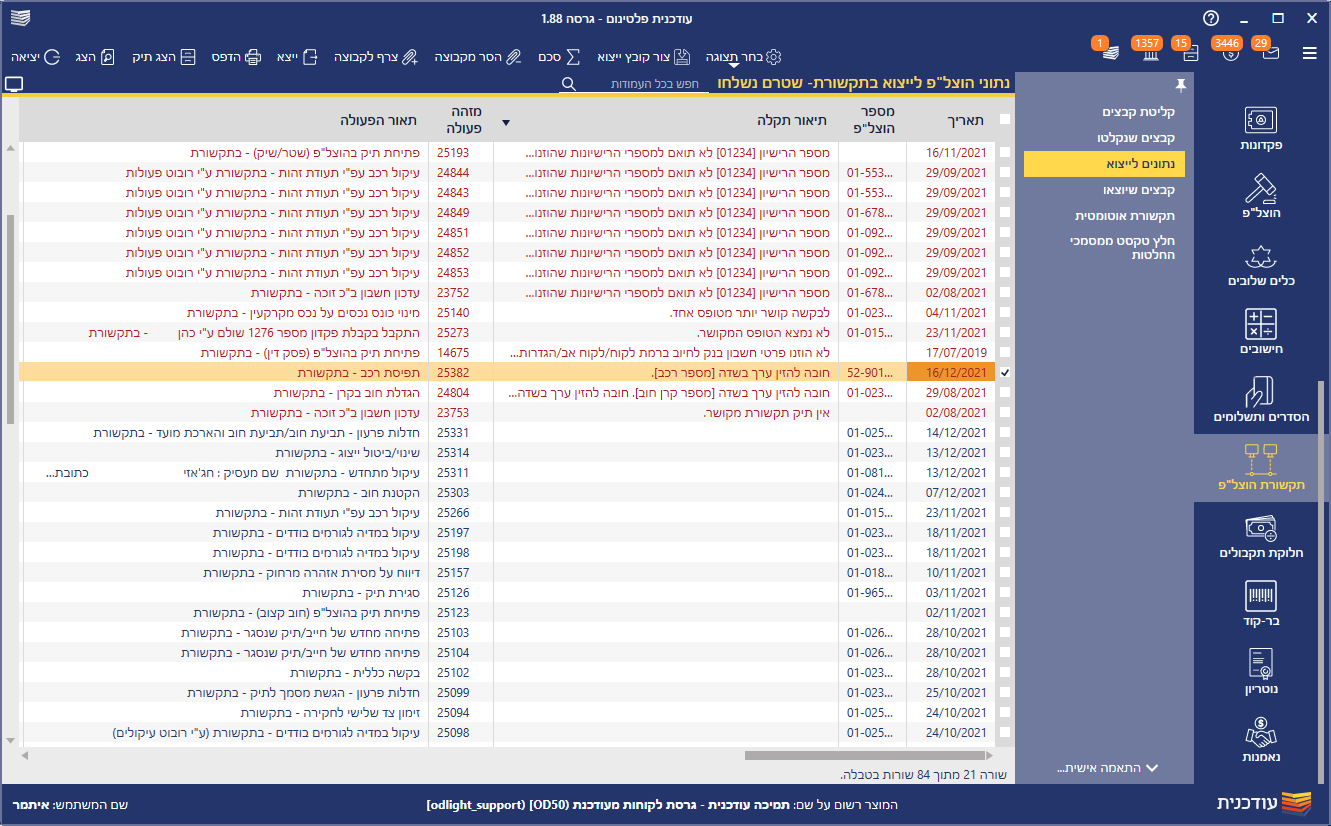Click the הצג preview icon
The height and width of the screenshot is (826, 1331).
(109, 57)
